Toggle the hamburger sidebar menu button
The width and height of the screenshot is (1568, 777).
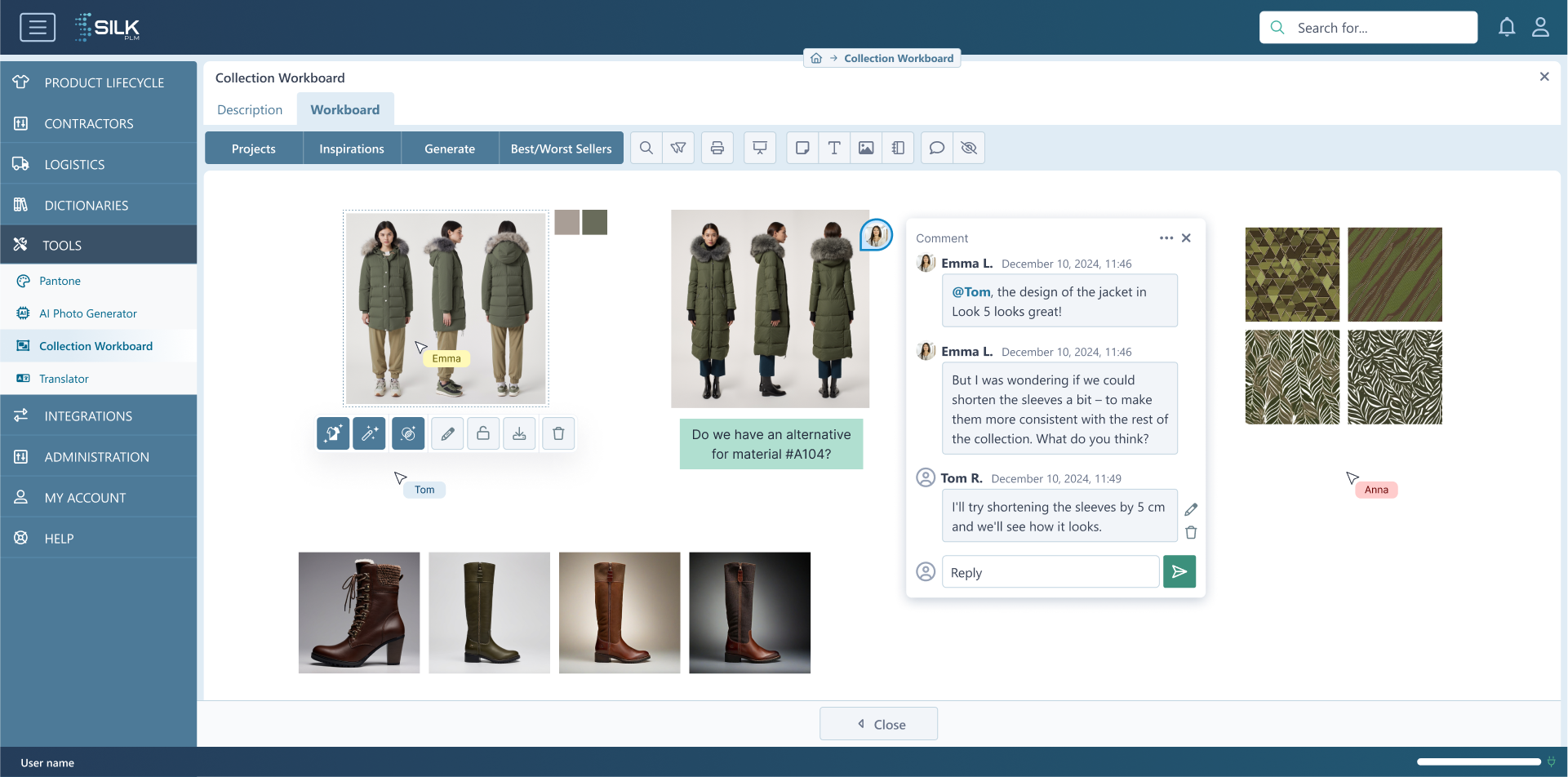click(38, 27)
